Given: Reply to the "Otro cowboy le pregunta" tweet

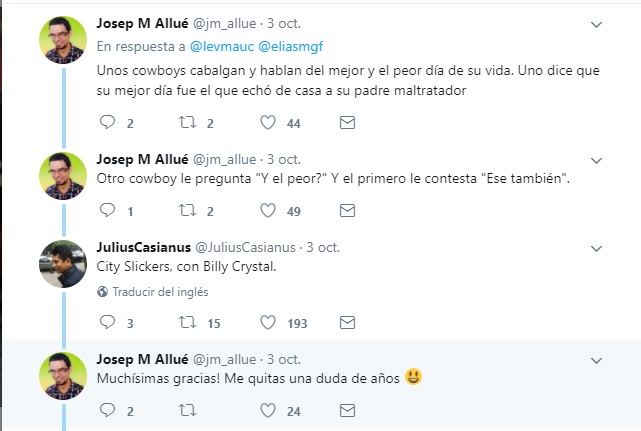Looking at the screenshot, I should pos(109,211).
